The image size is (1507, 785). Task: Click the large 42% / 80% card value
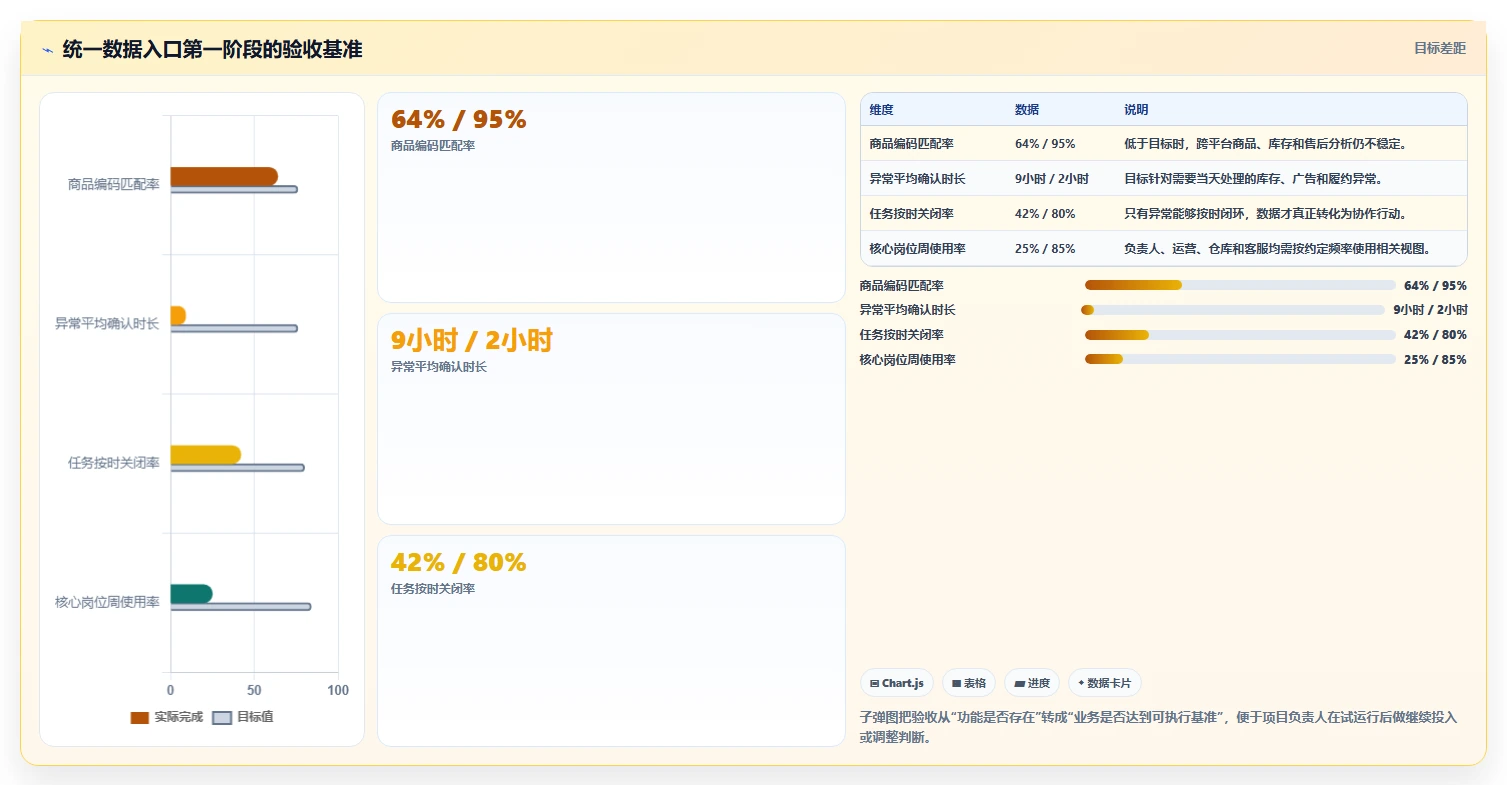coord(458,563)
